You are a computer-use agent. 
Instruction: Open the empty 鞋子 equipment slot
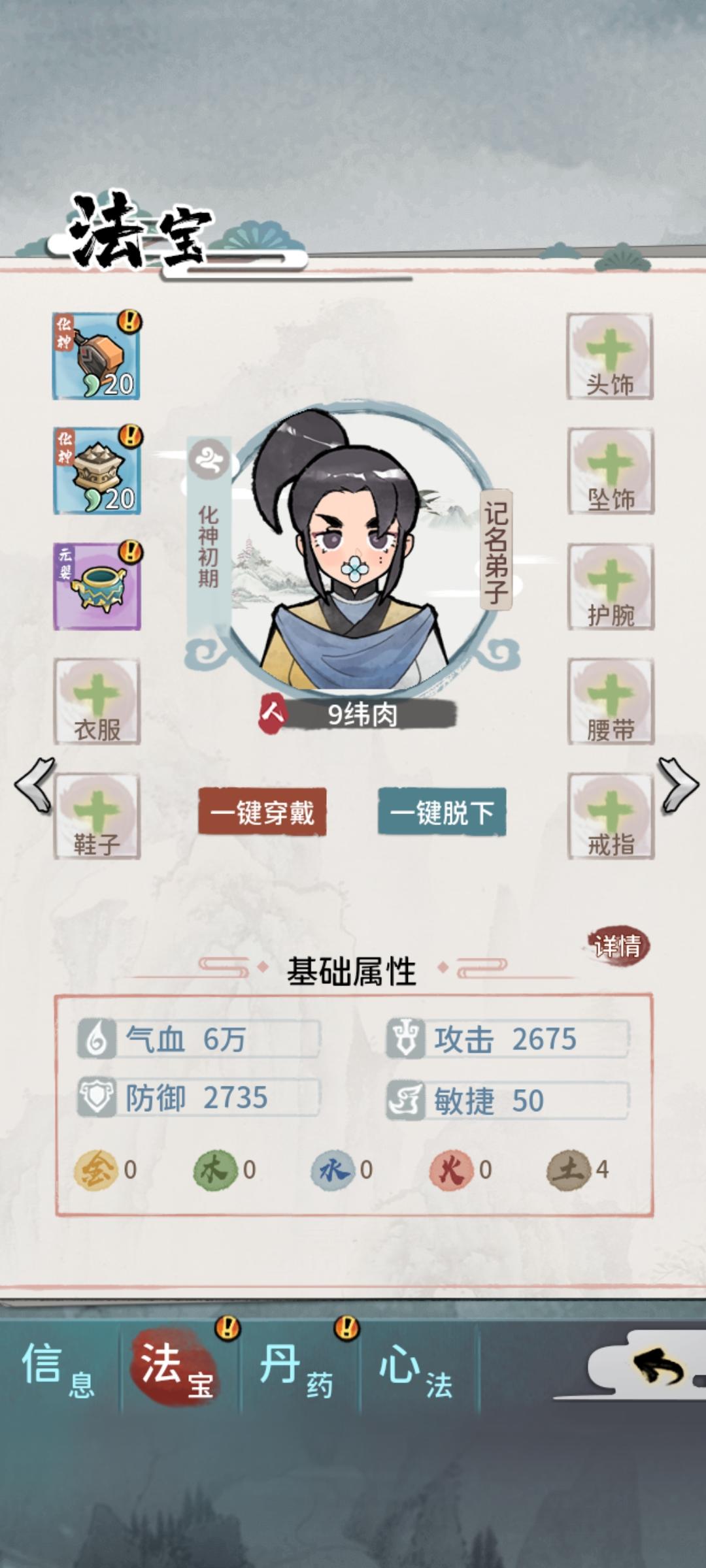[x=97, y=816]
